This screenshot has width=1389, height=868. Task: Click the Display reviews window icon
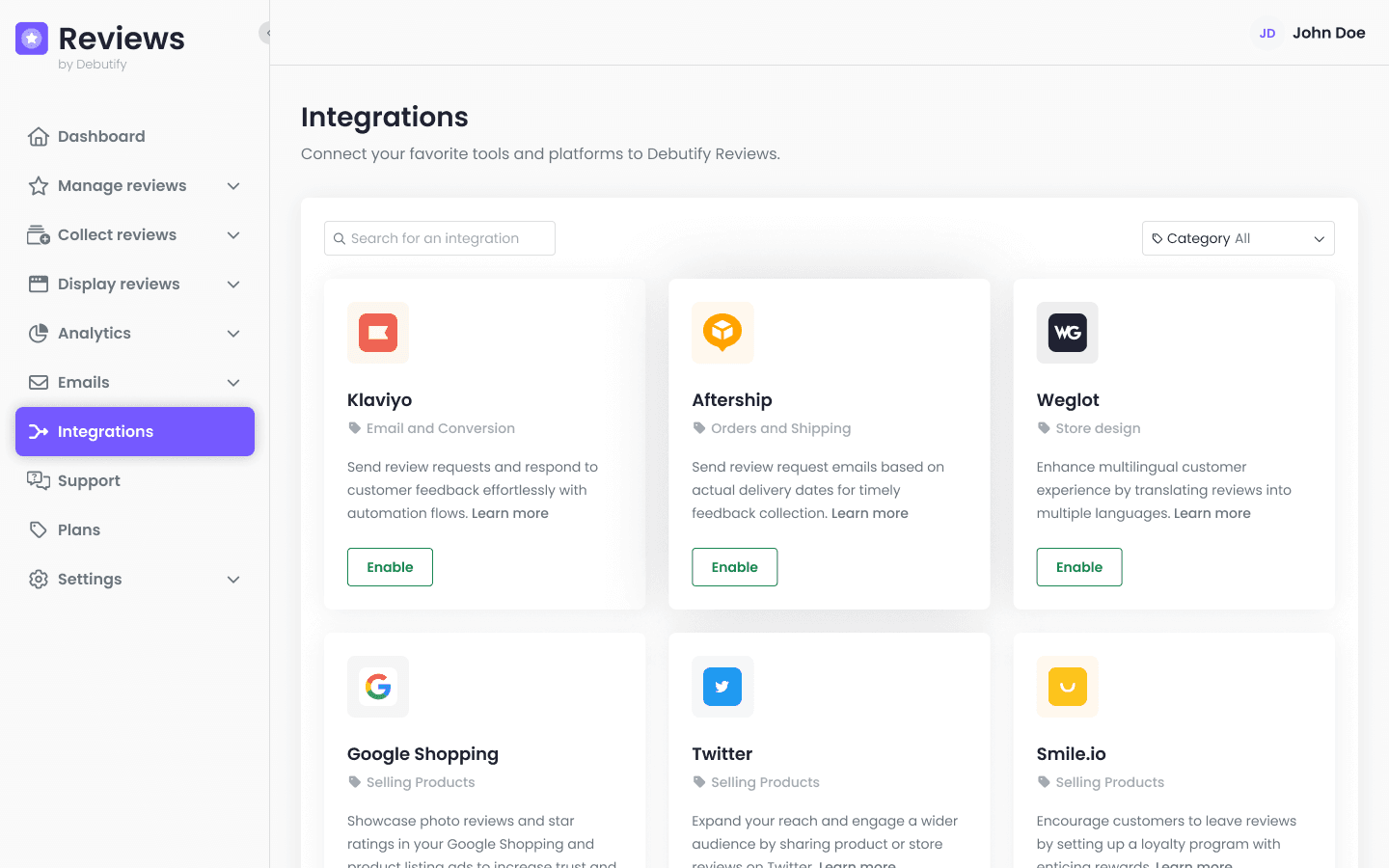click(39, 285)
